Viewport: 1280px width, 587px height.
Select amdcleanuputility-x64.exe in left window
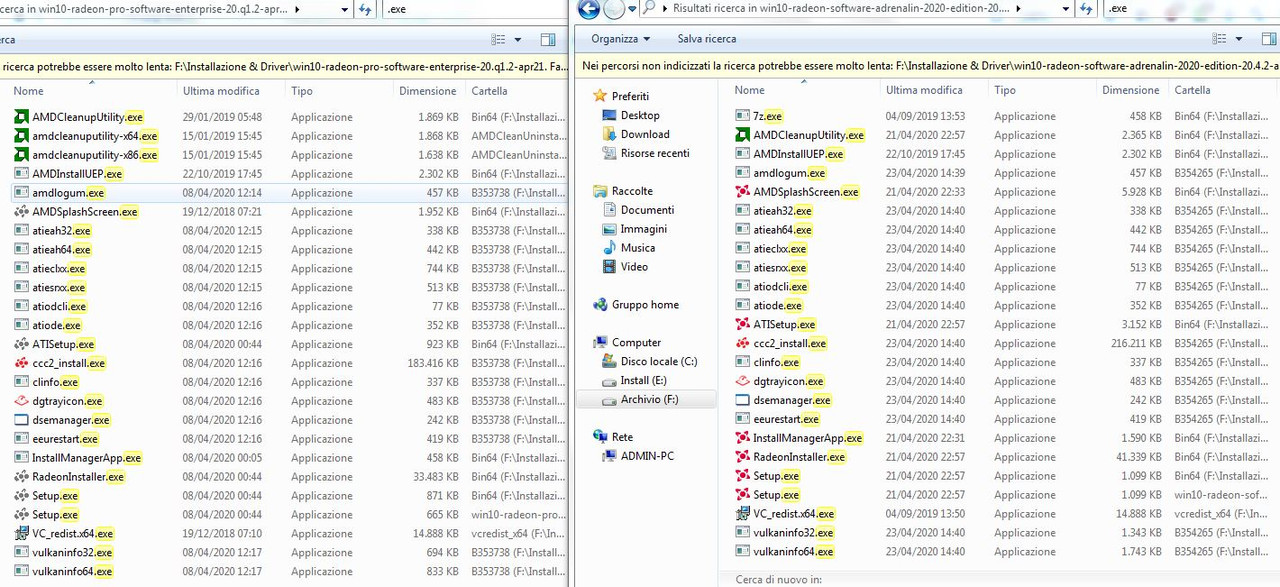tap(95, 136)
